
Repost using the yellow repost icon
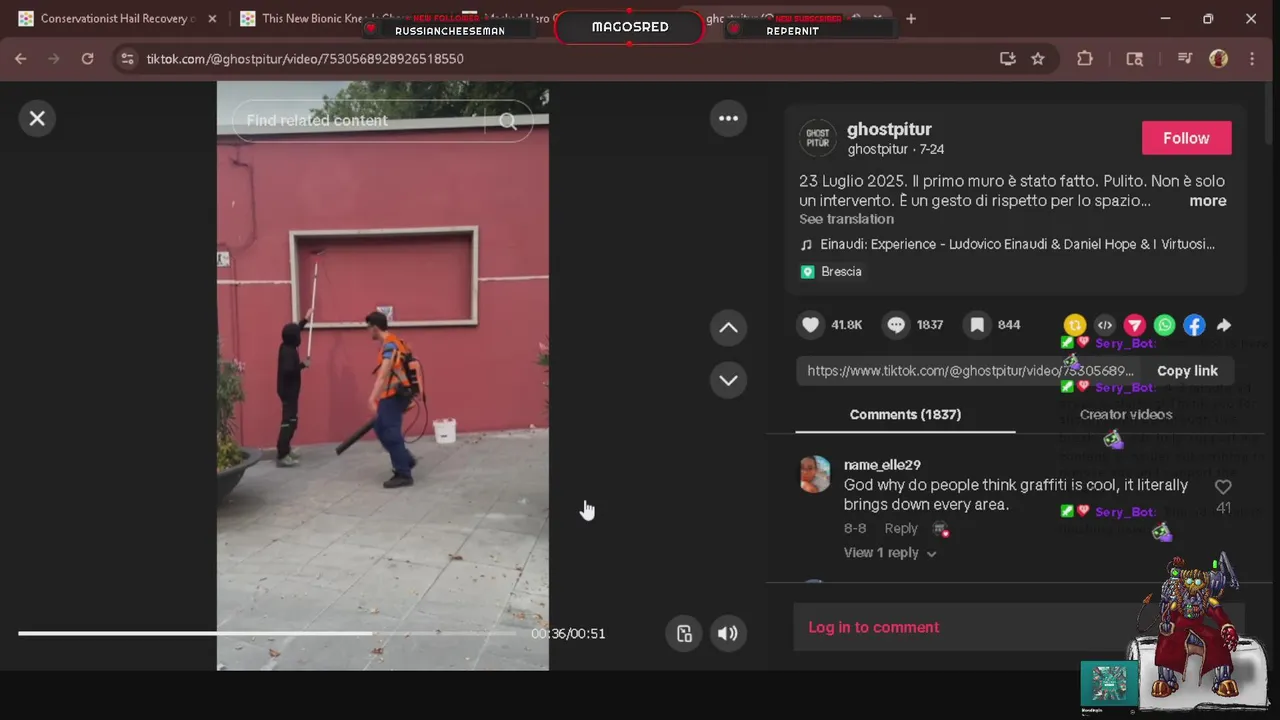[x=1075, y=325]
